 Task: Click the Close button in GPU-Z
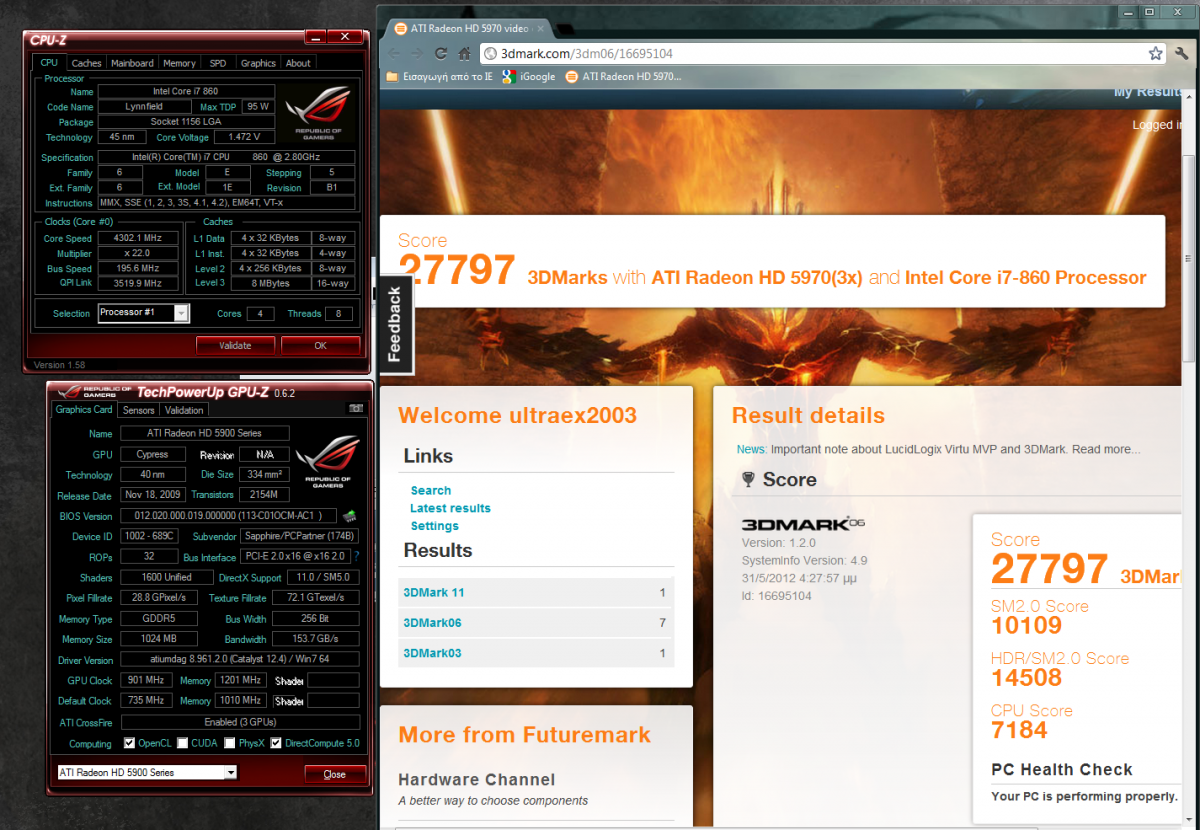(x=335, y=774)
